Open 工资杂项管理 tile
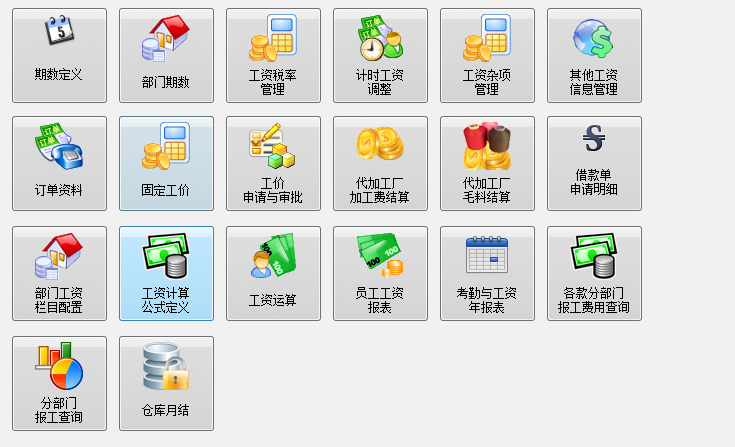 click(x=487, y=55)
